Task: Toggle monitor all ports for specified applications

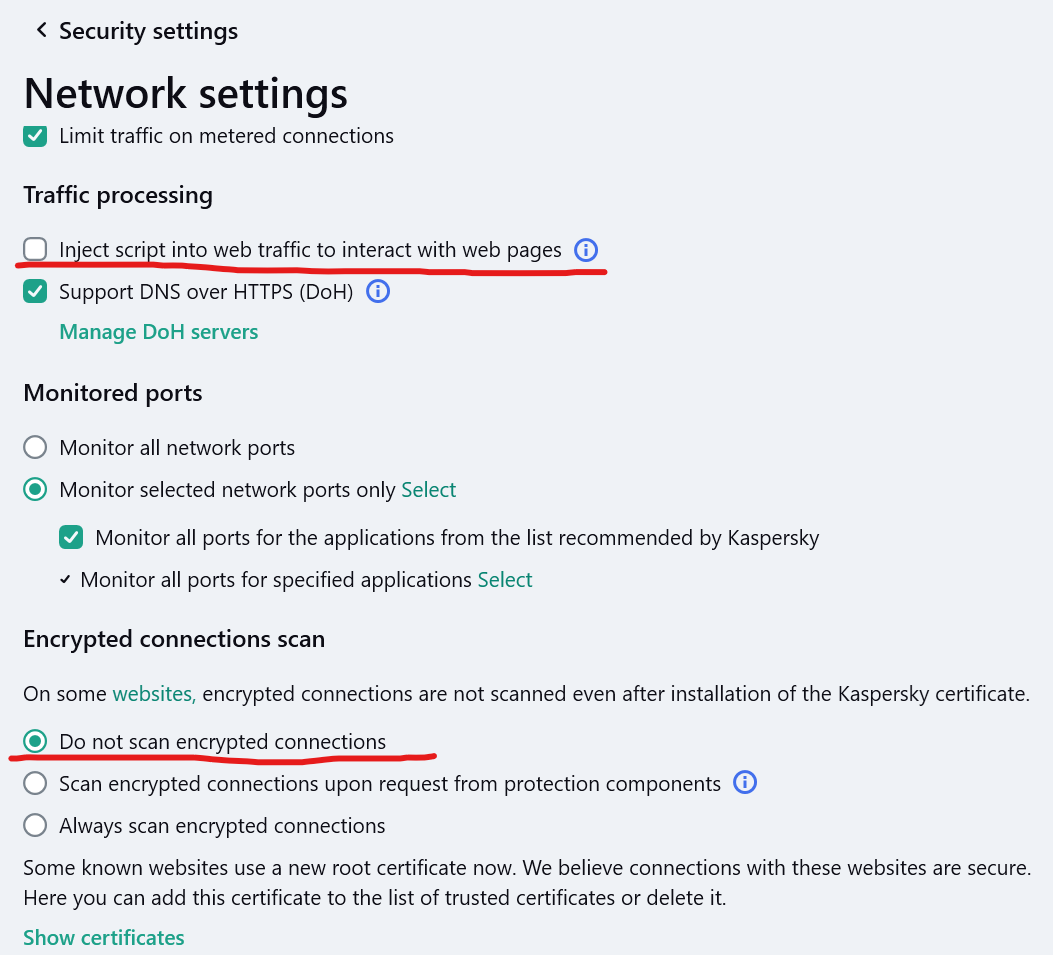Action: click(x=64, y=579)
